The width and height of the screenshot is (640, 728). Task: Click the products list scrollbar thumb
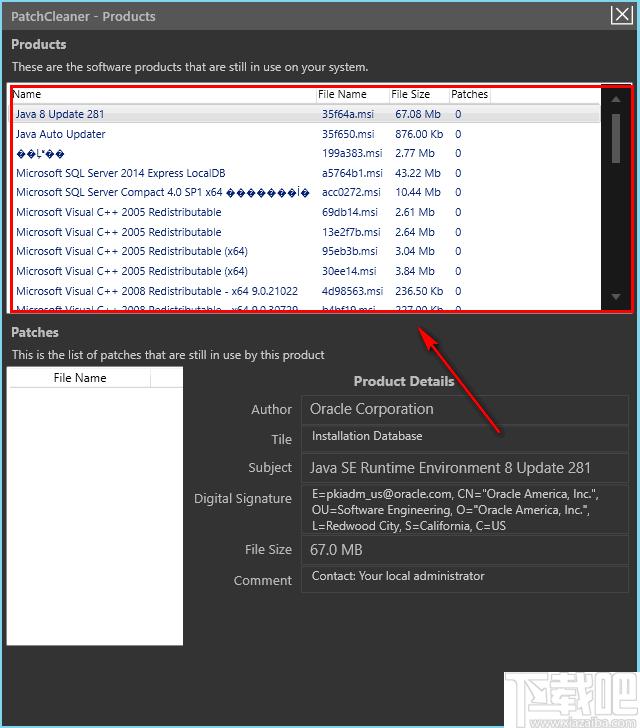tap(616, 139)
